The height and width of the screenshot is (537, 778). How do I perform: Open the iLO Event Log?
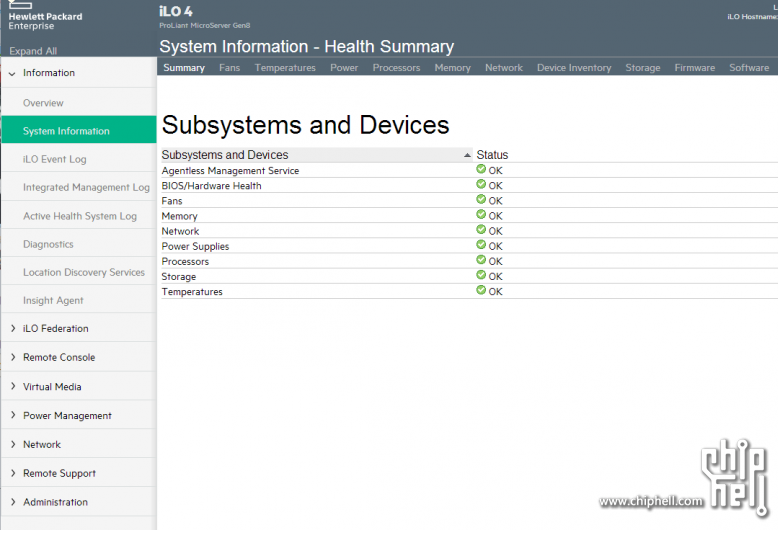click(55, 159)
